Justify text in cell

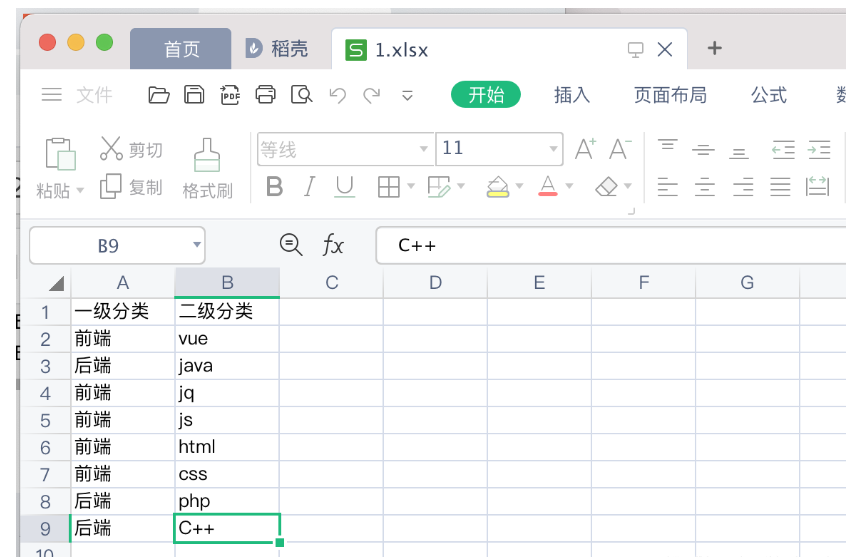pos(780,187)
